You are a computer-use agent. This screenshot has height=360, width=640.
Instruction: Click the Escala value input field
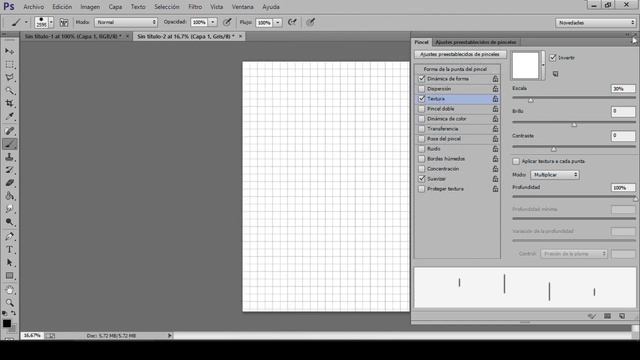623,89
